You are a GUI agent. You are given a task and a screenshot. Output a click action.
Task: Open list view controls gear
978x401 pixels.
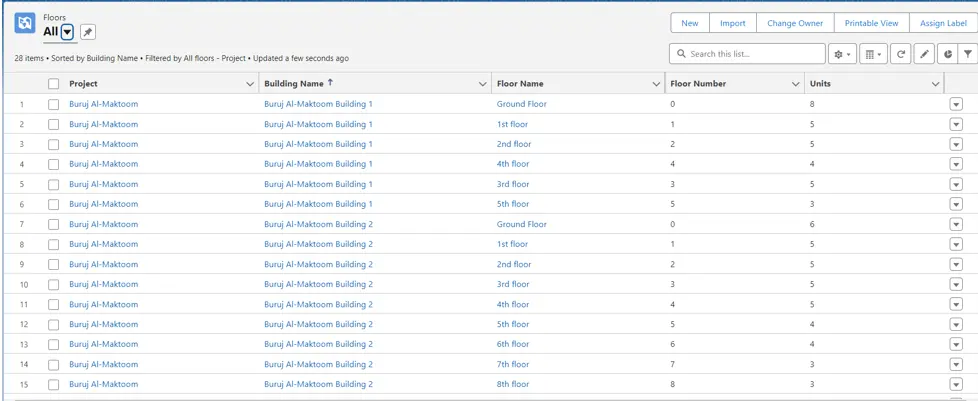click(842, 54)
